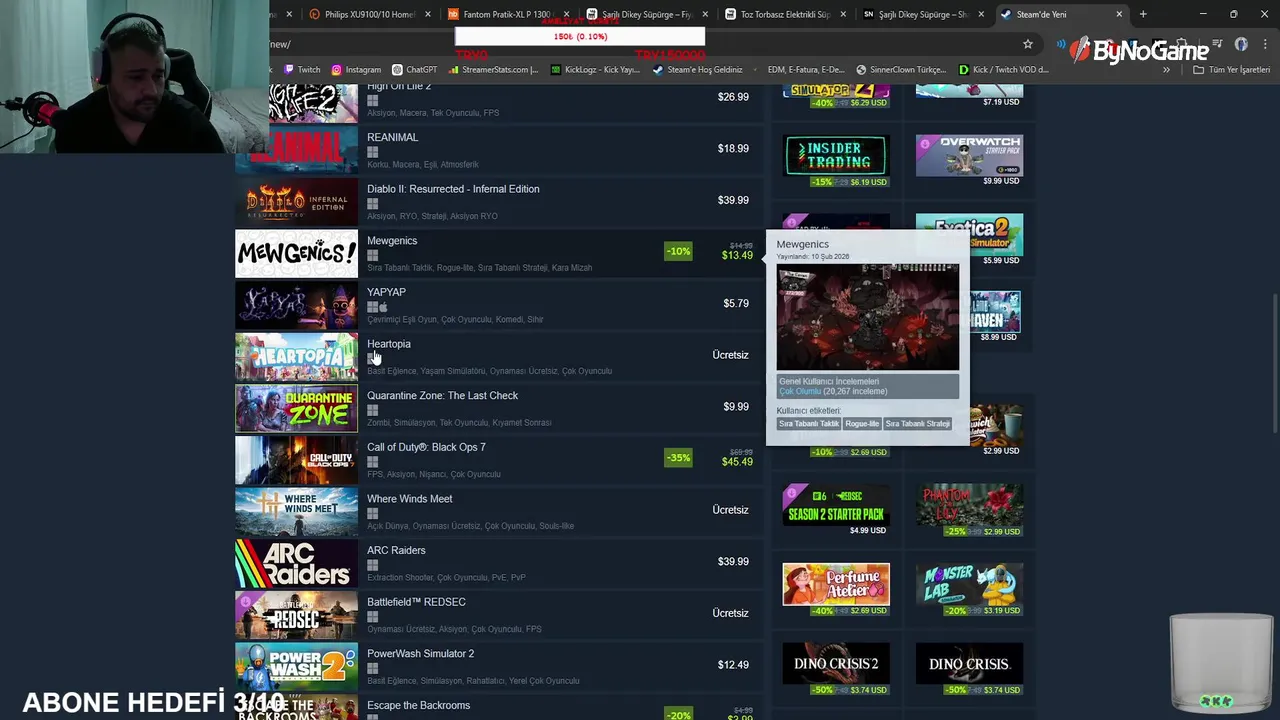Viewport: 1280px width, 720px height.
Task: Close the Toz Torbasız Elektrikli tab
Action: click(x=842, y=14)
